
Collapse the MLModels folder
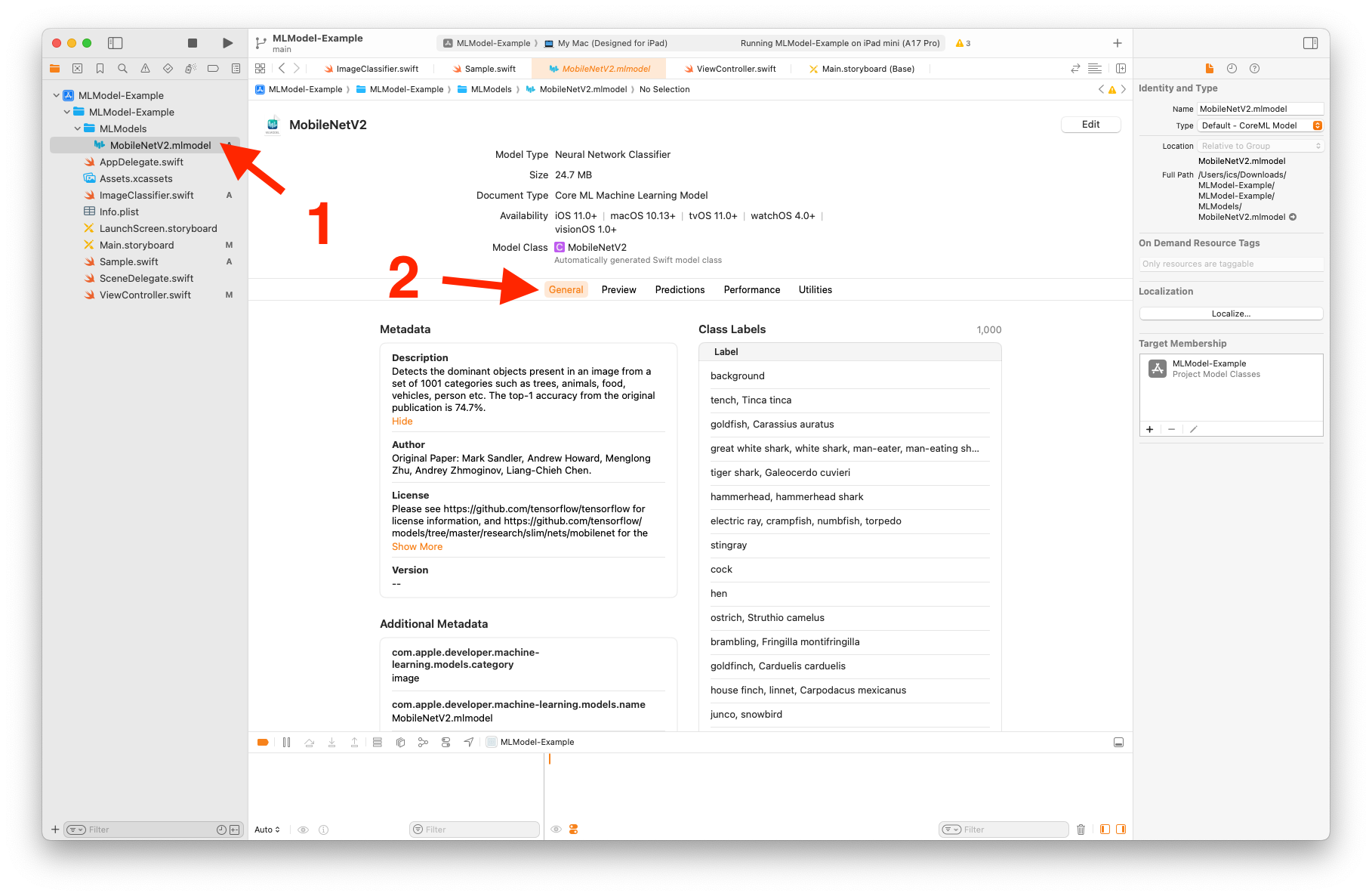78,129
